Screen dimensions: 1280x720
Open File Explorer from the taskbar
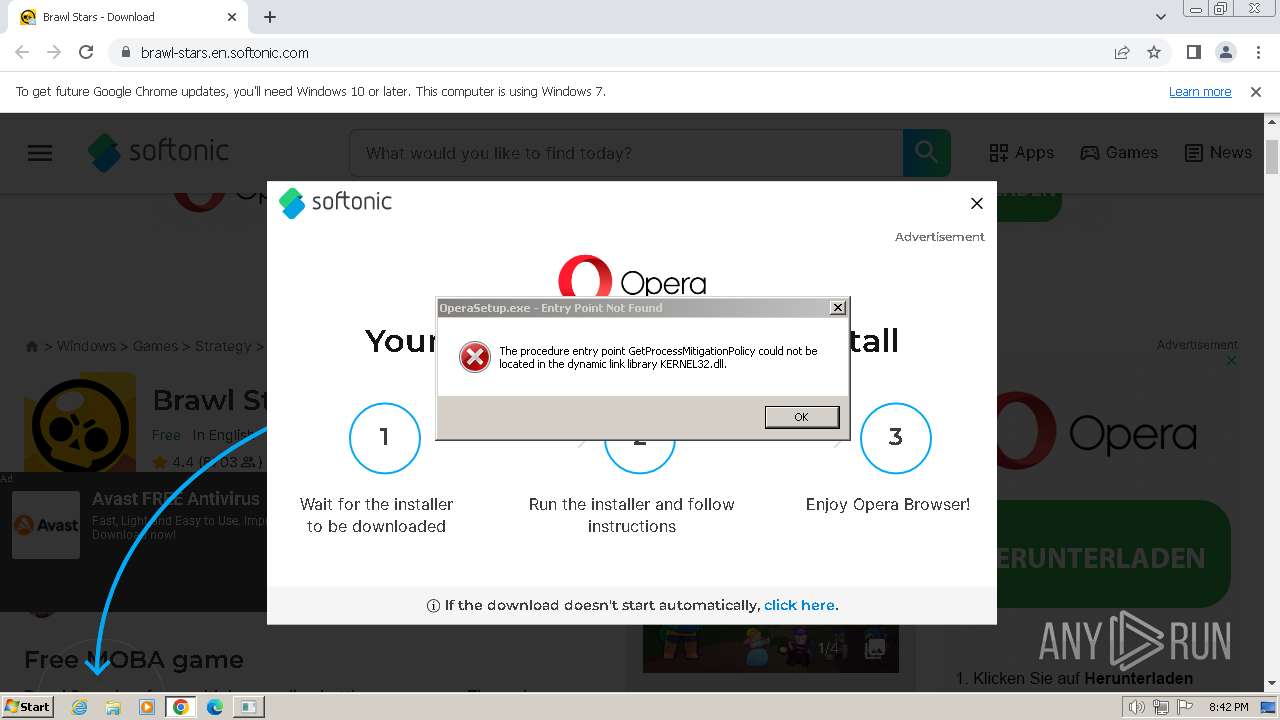pyautogui.click(x=113, y=707)
